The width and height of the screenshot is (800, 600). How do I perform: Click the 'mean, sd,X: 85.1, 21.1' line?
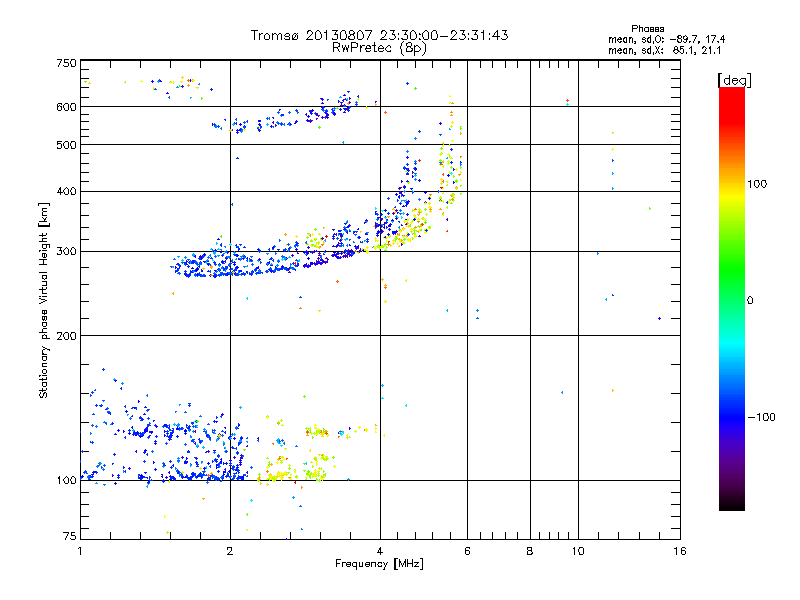click(664, 50)
